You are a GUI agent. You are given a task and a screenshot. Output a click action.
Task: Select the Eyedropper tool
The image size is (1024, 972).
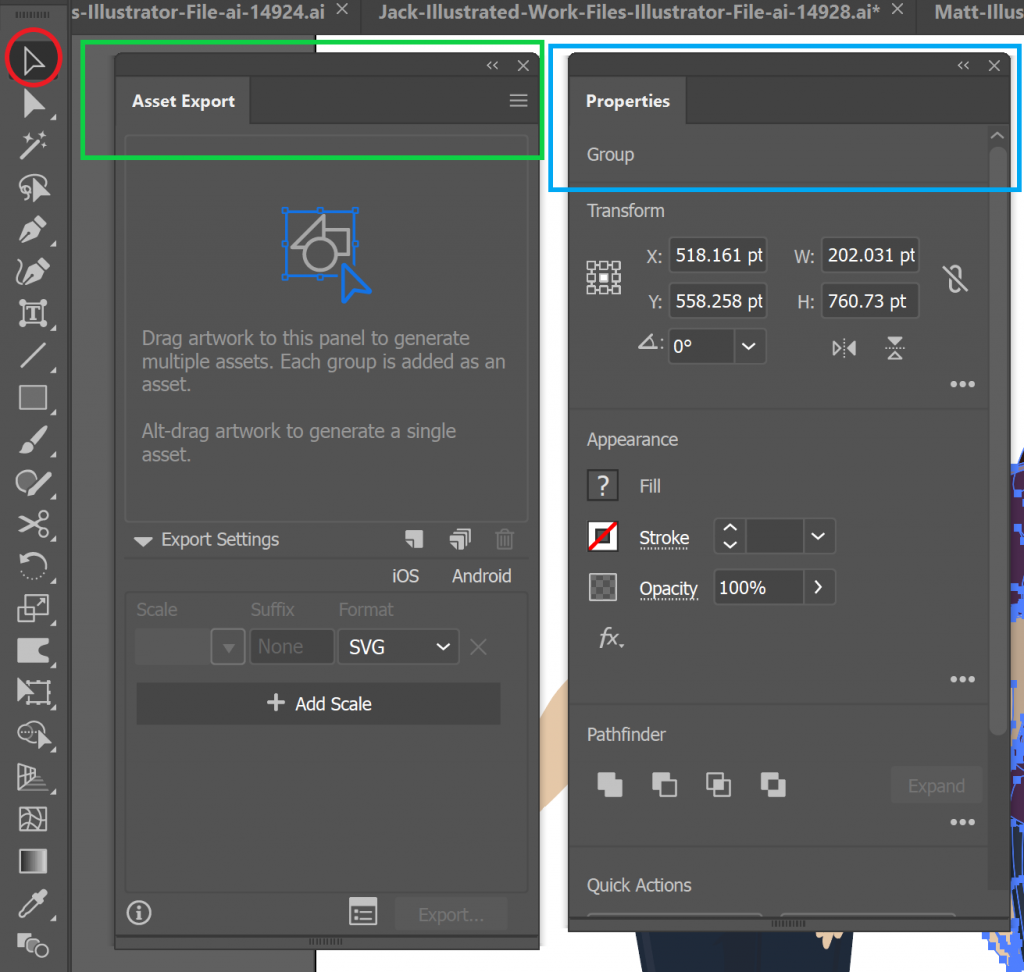tap(34, 902)
